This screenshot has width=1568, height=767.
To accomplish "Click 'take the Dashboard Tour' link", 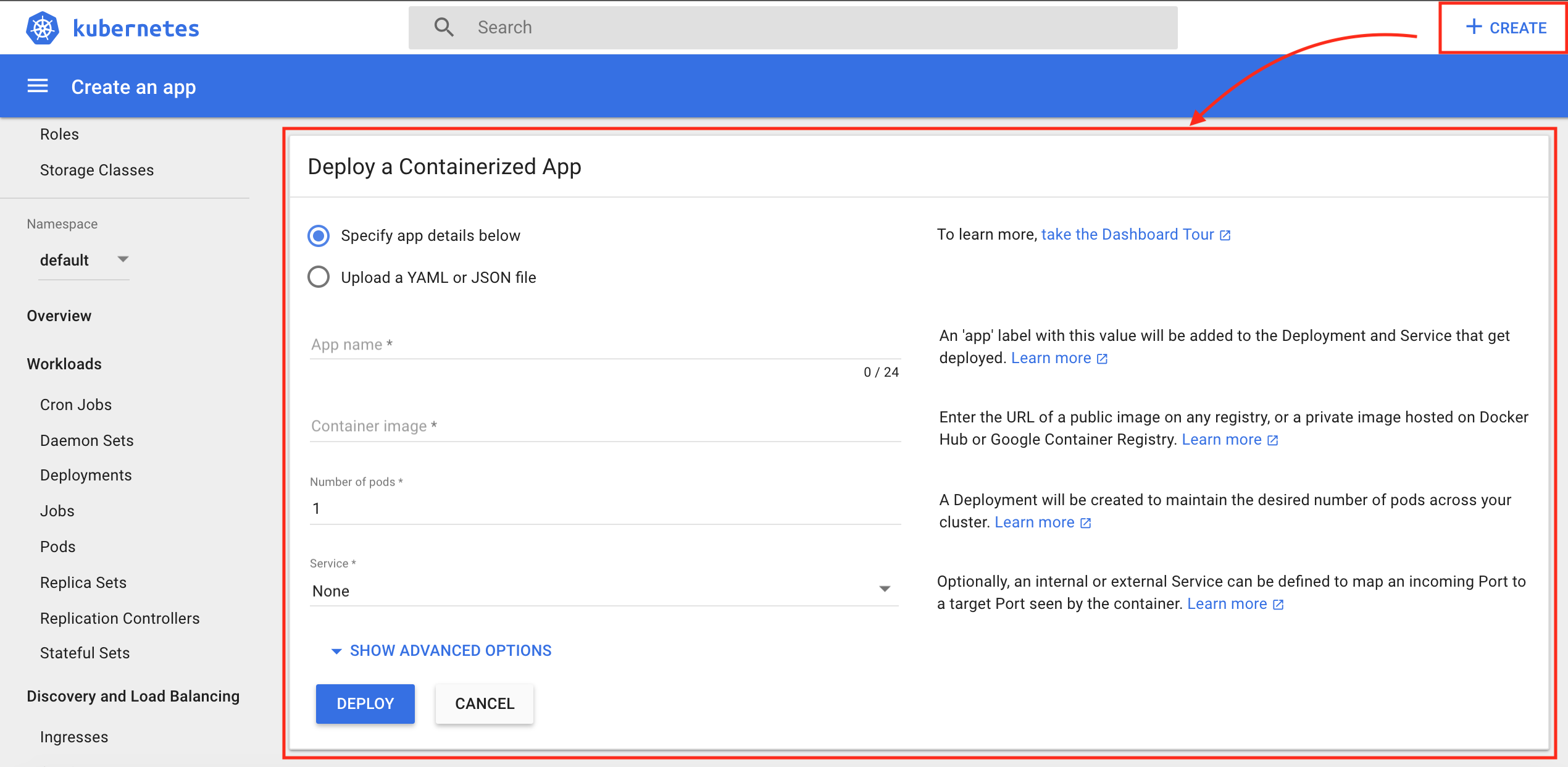I will pyautogui.click(x=1127, y=235).
